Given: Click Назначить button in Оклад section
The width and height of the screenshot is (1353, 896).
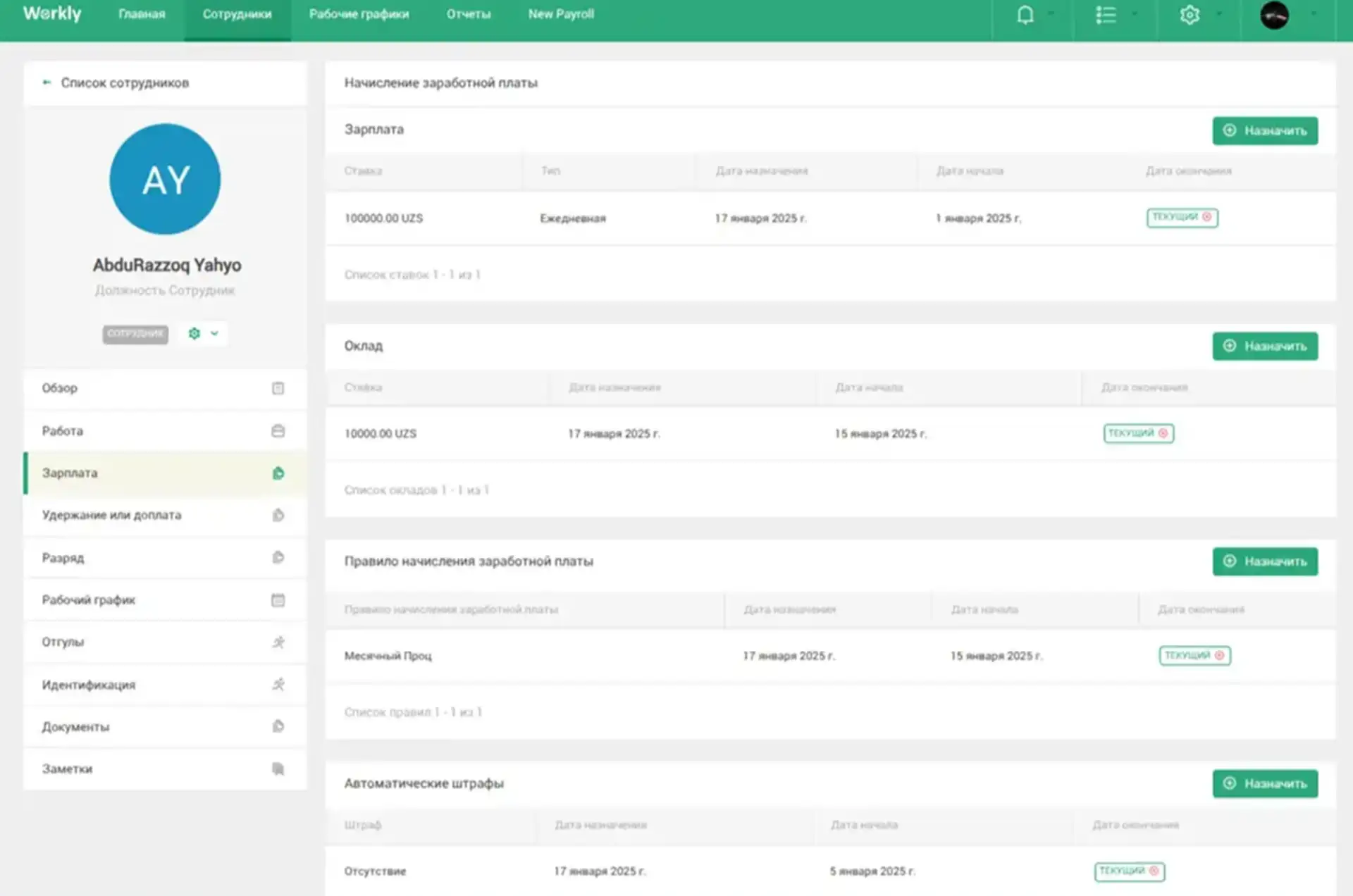Looking at the screenshot, I should click(x=1265, y=346).
